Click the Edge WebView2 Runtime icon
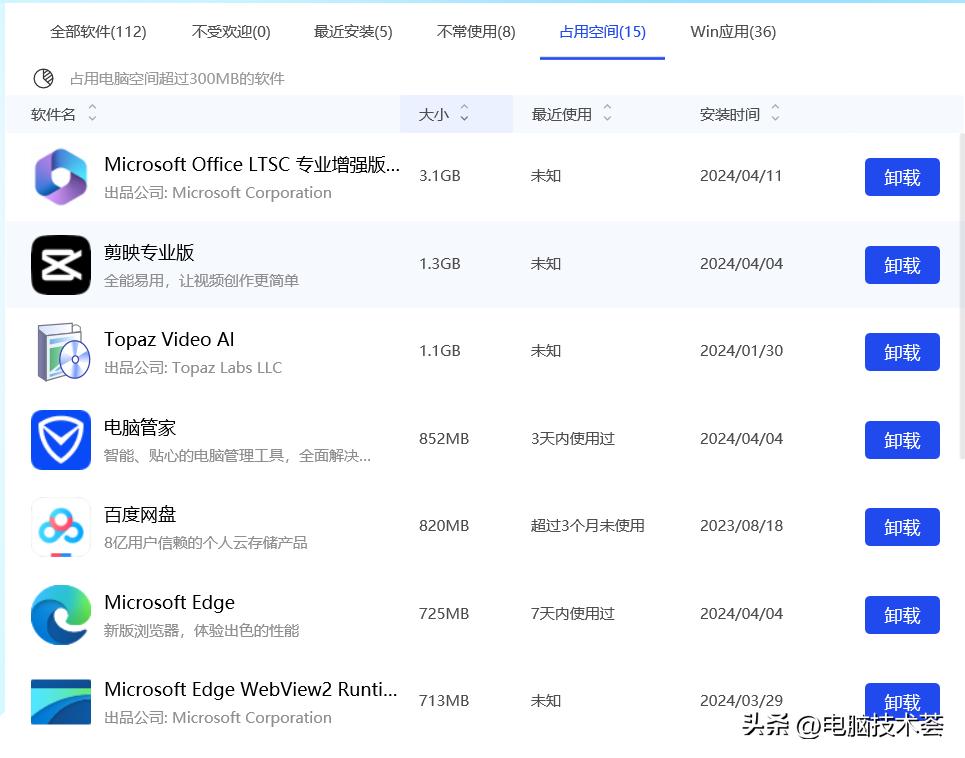 click(61, 702)
